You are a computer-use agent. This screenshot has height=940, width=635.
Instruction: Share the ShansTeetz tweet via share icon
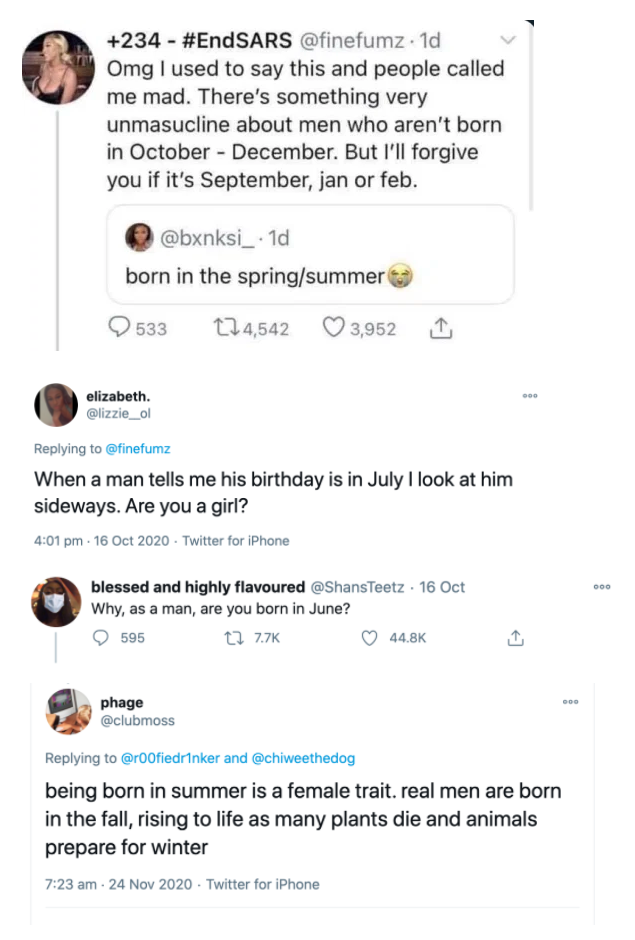click(516, 638)
